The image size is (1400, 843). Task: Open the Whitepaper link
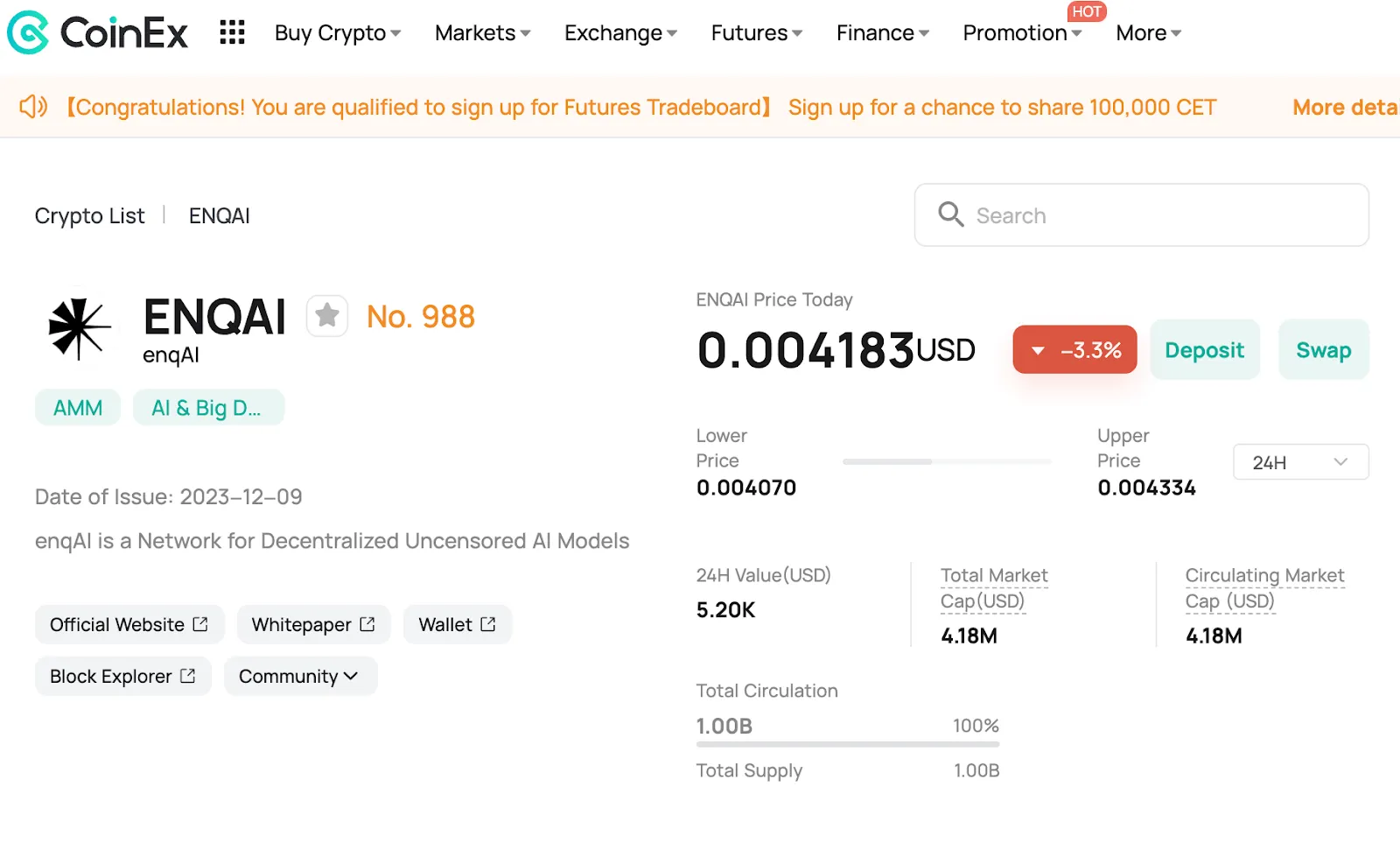point(313,624)
